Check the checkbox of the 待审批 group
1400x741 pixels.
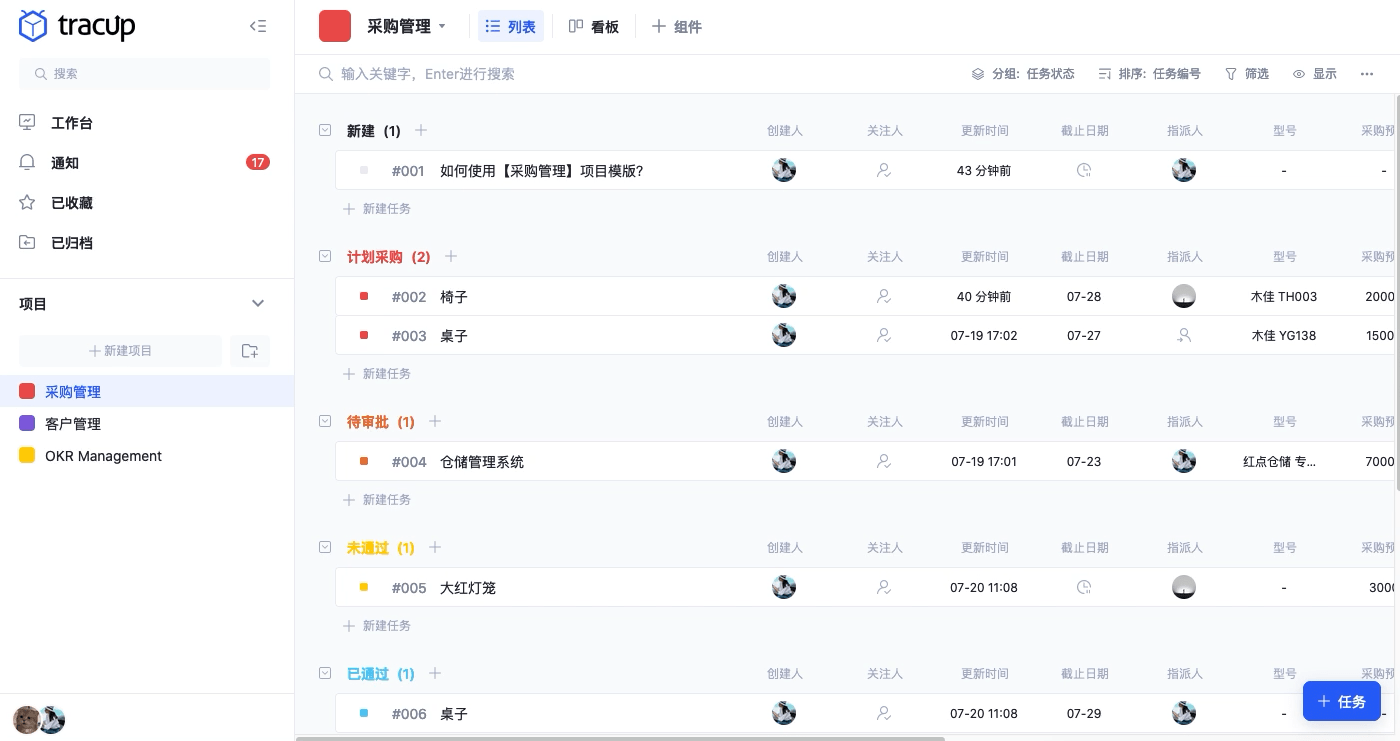coord(325,421)
